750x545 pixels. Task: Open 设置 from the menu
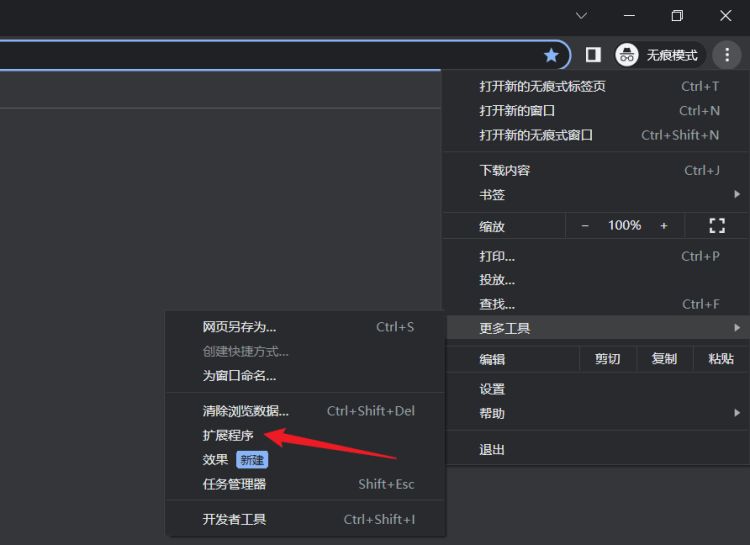[x=596, y=389]
